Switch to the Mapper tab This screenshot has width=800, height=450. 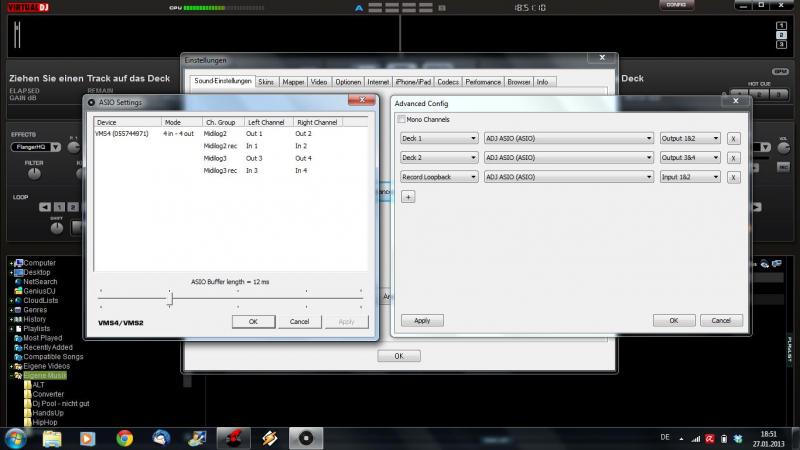point(293,82)
